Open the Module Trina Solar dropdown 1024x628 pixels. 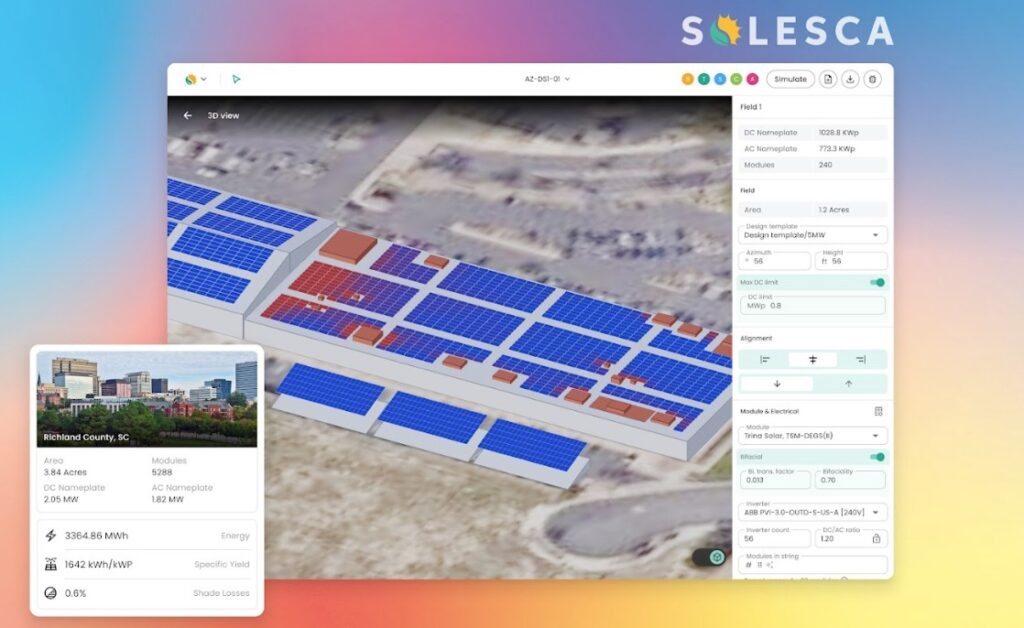(812, 436)
